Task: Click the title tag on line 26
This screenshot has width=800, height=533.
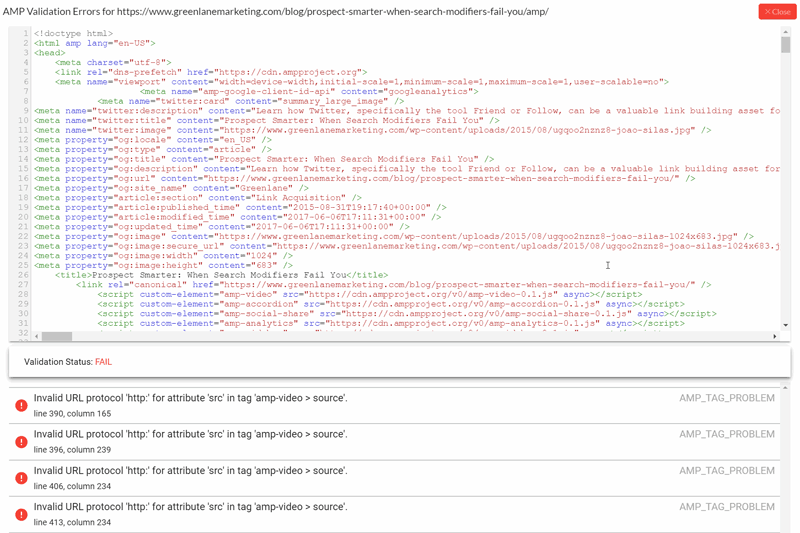Action: coord(221,276)
